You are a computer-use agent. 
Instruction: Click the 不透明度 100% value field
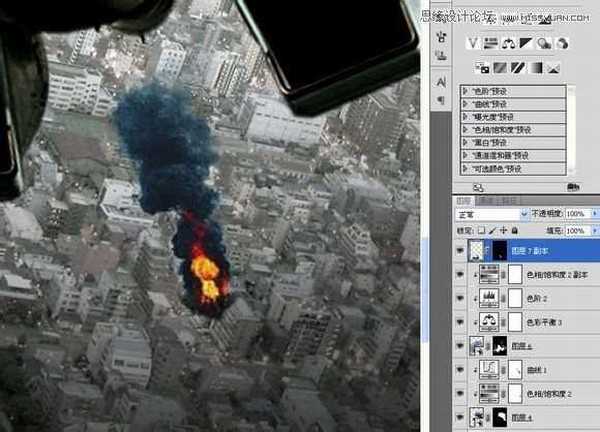point(577,214)
